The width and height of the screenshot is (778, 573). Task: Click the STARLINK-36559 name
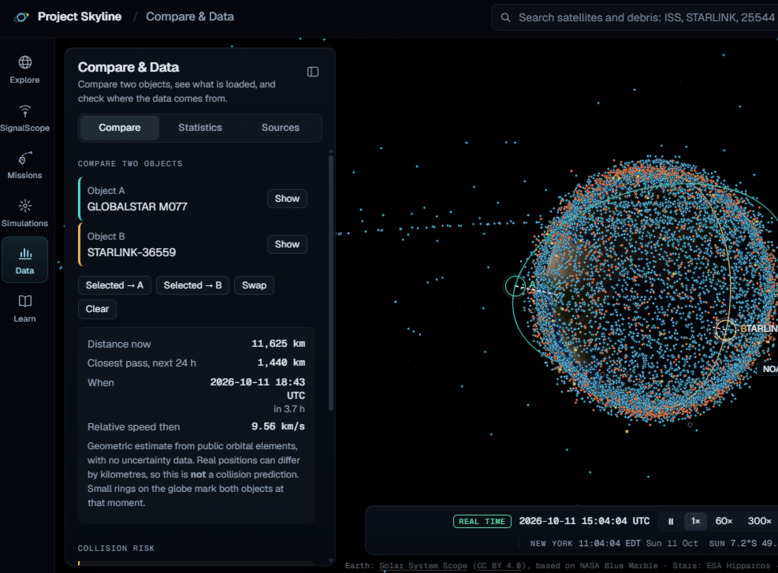(131, 253)
